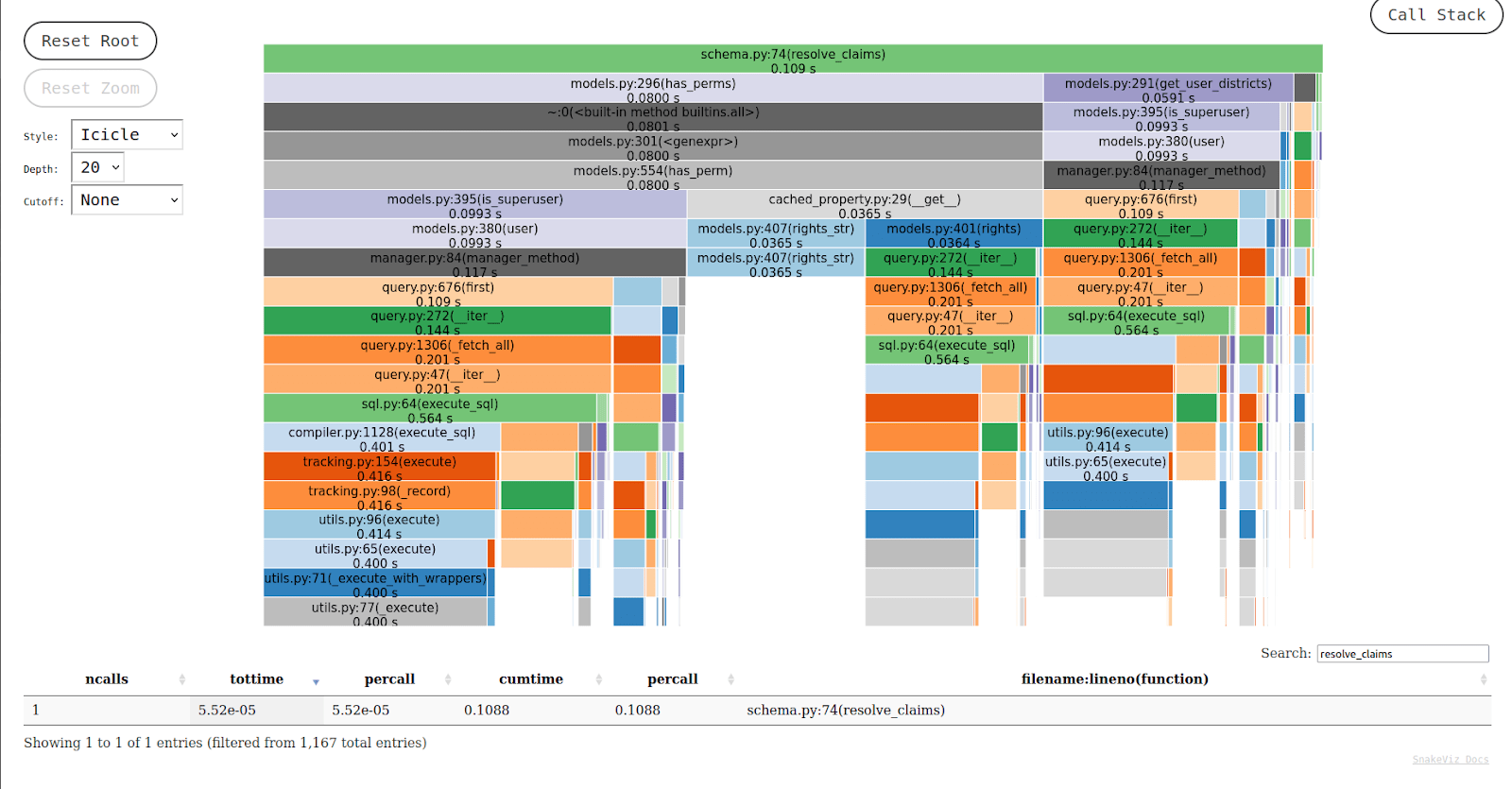Image resolution: width=1512 pixels, height=789 pixels.
Task: Toggle the blue sort arrow beside tottime
Action: [x=316, y=681]
